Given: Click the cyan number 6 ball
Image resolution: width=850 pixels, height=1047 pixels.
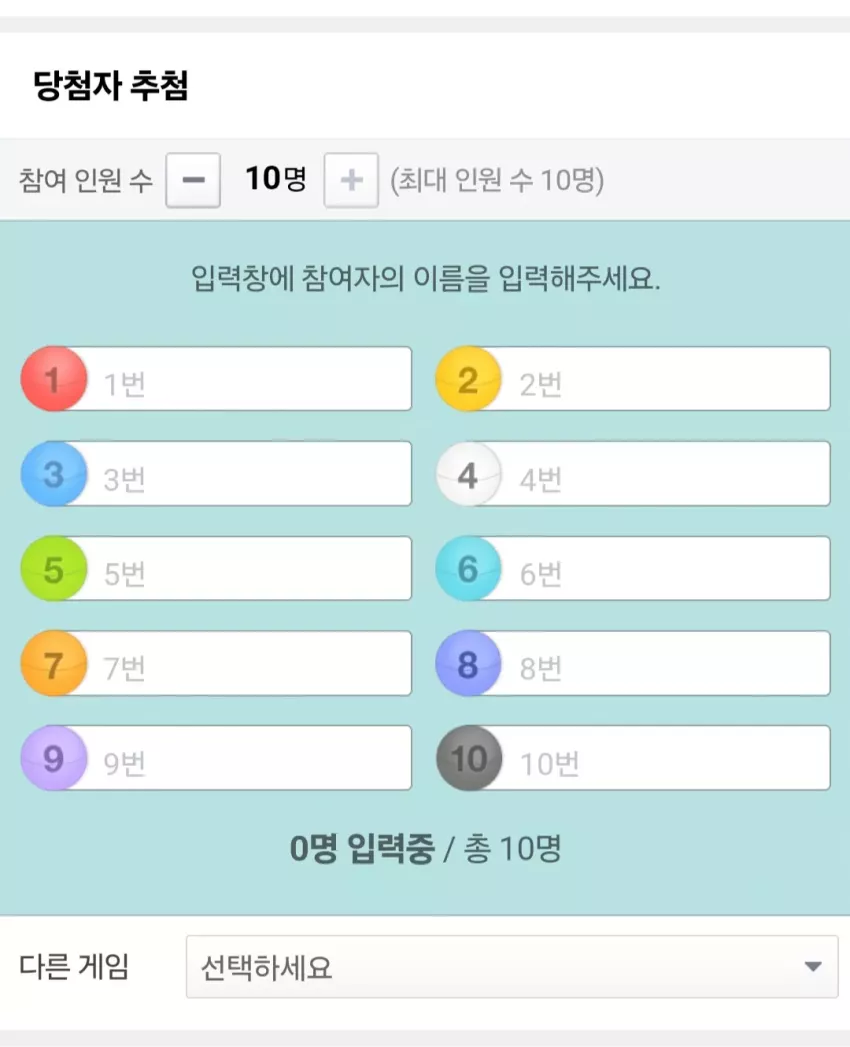Looking at the screenshot, I should point(469,568).
